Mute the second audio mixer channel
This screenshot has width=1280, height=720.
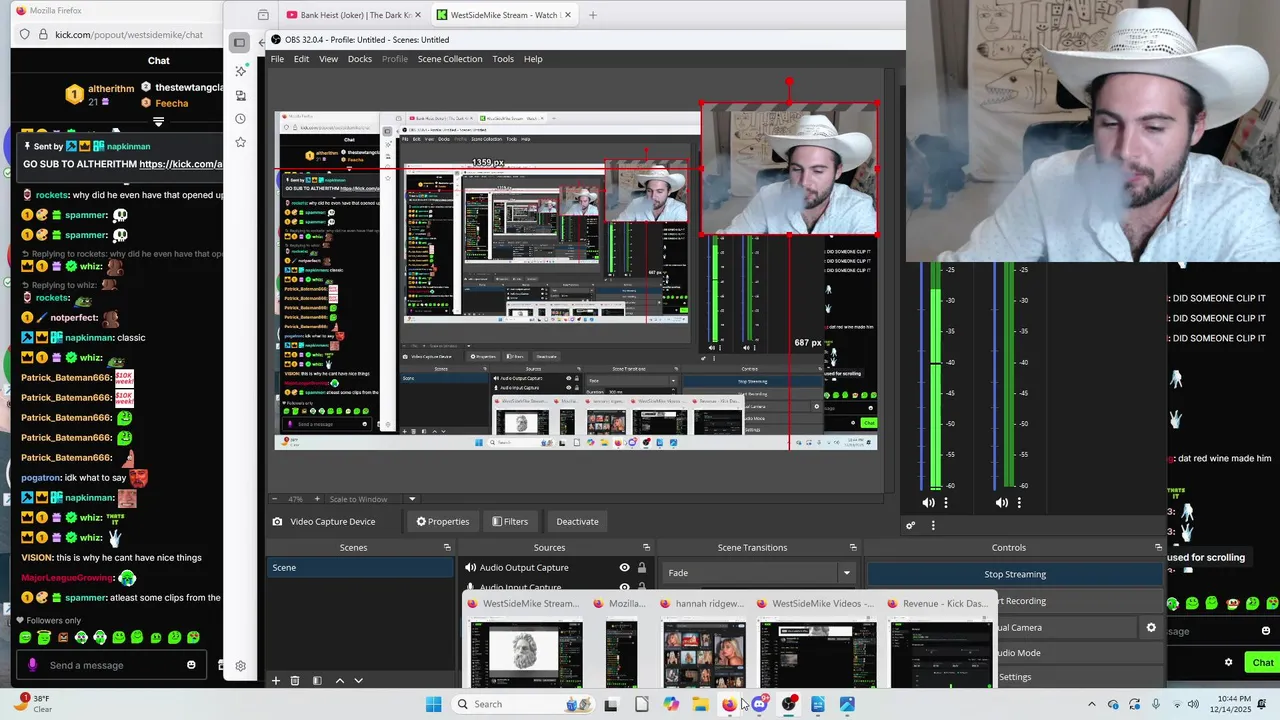tap(1001, 503)
